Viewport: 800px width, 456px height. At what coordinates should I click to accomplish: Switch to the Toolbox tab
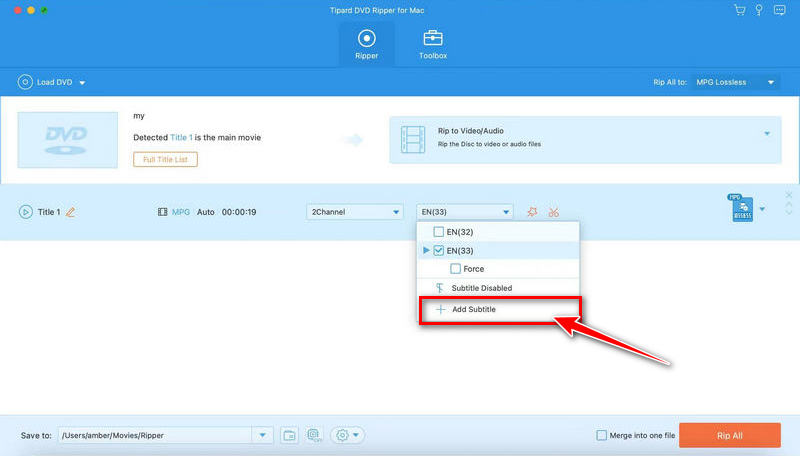click(x=433, y=44)
